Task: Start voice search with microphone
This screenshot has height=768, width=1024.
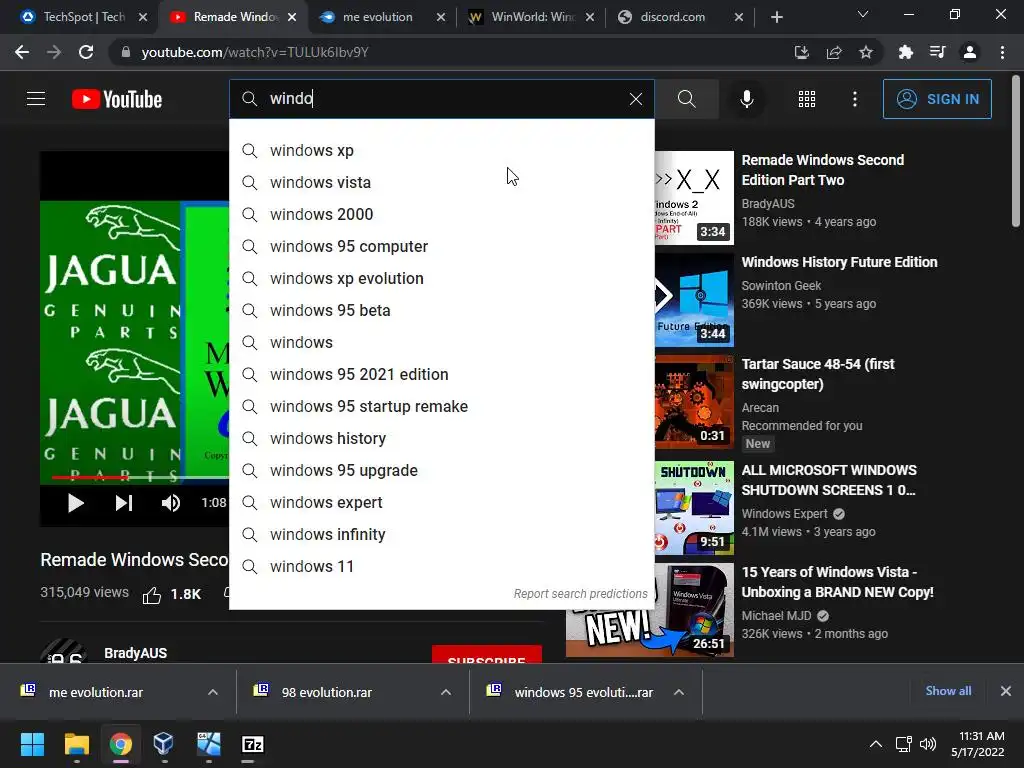Action: pyautogui.click(x=746, y=99)
